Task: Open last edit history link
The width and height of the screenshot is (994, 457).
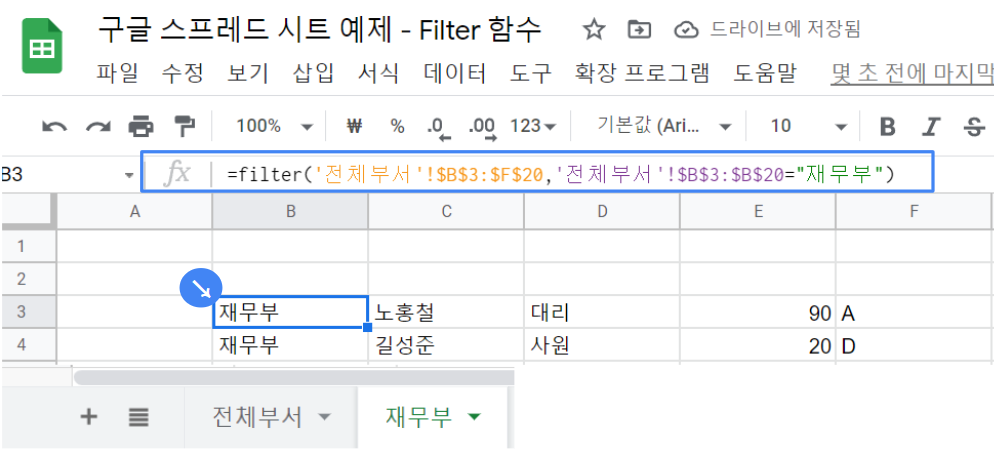Action: 912,74
